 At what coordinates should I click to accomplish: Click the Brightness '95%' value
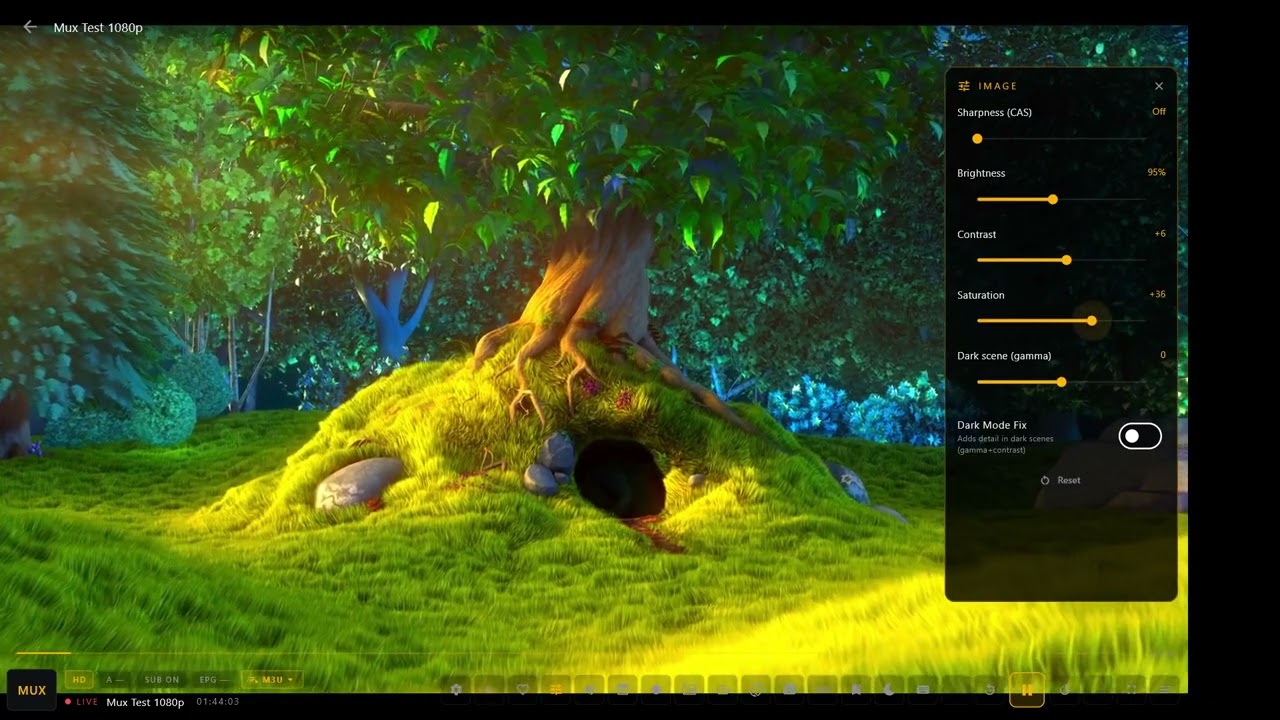click(1156, 172)
